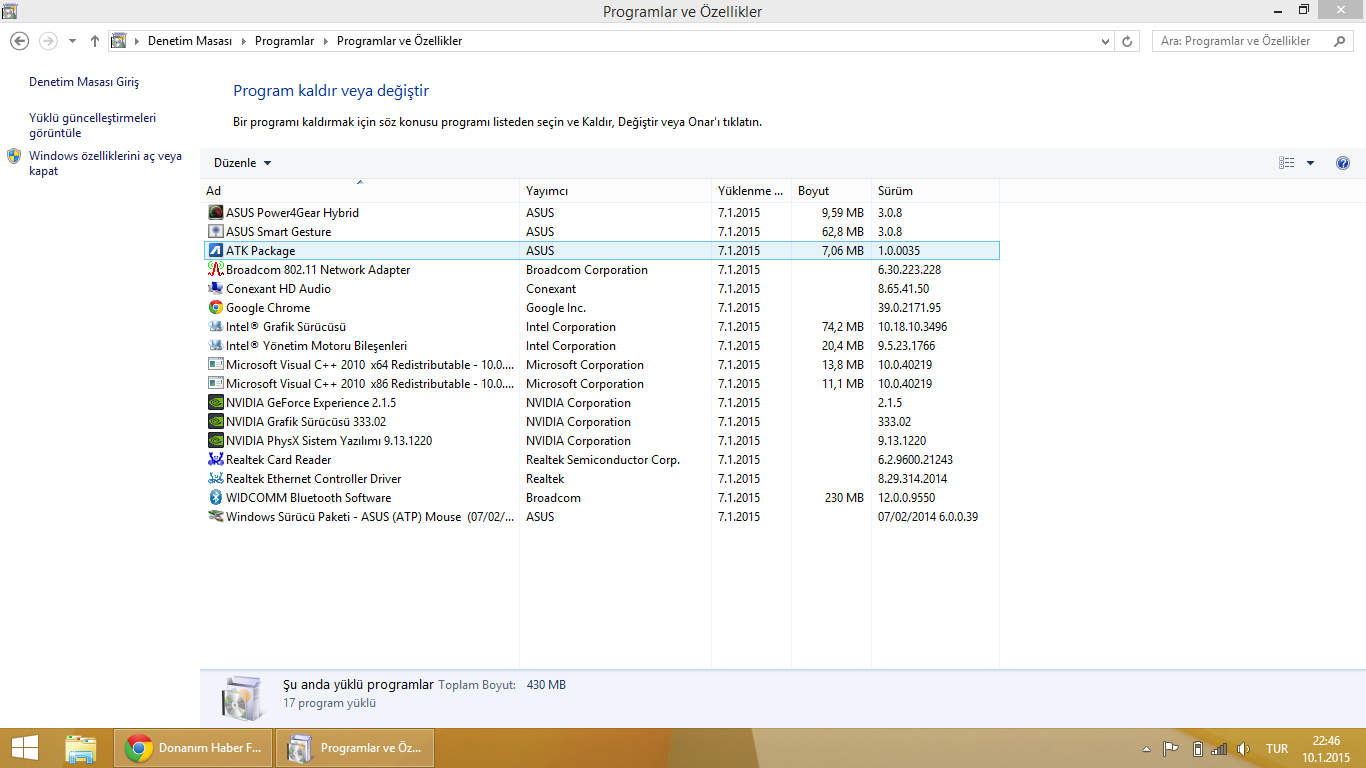
Task: Select the Realtek Semiconductor Corp. publisher cell
Action: [603, 459]
